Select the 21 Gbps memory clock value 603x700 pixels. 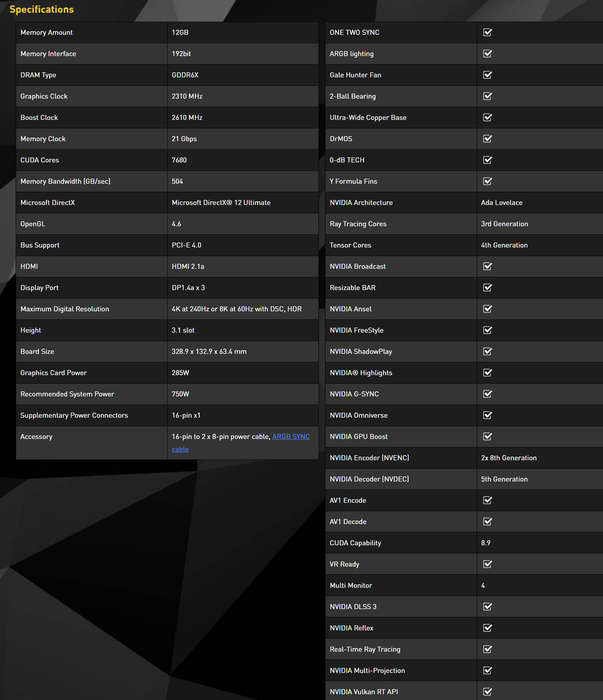tap(184, 139)
